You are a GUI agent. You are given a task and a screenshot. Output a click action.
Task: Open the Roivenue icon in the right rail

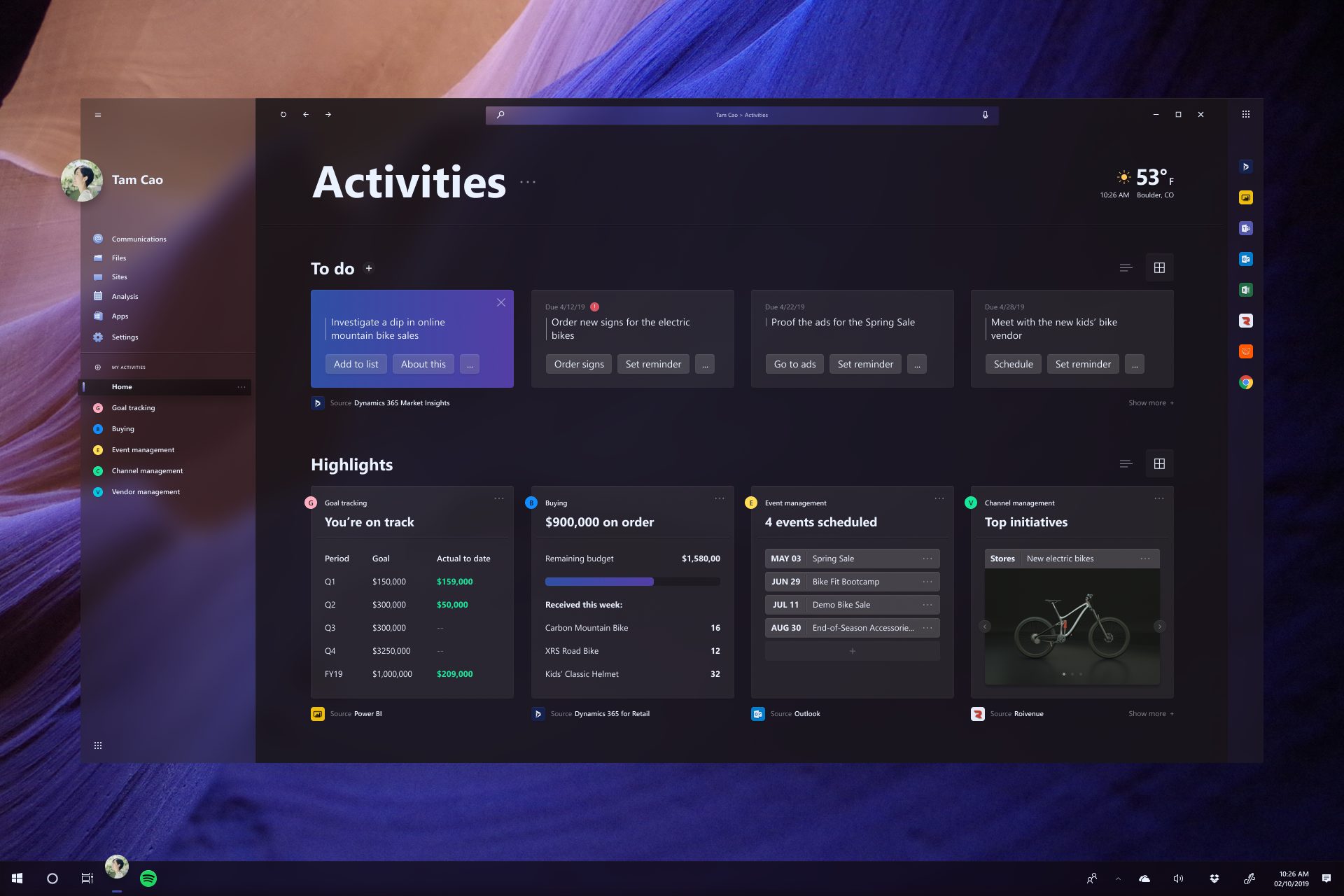[x=1246, y=321]
